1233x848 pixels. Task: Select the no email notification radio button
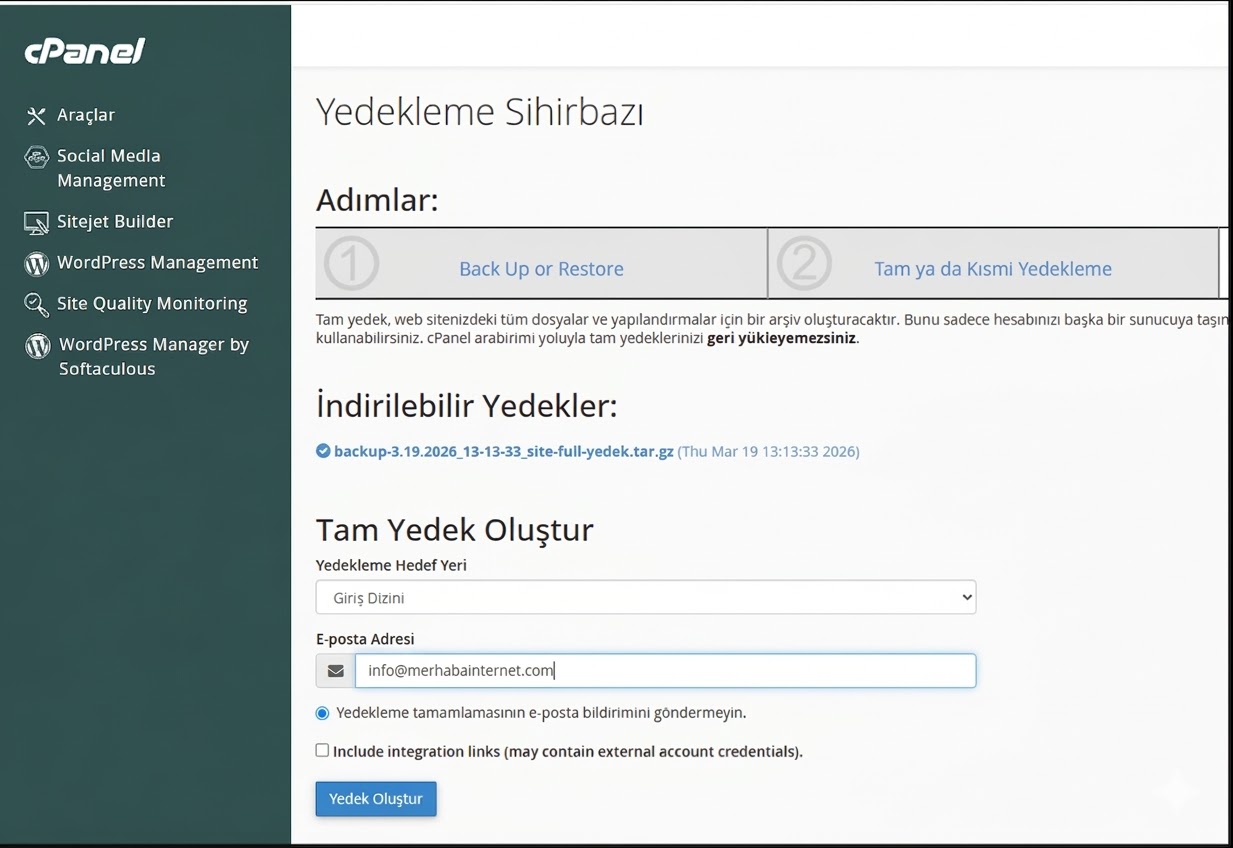click(322, 713)
